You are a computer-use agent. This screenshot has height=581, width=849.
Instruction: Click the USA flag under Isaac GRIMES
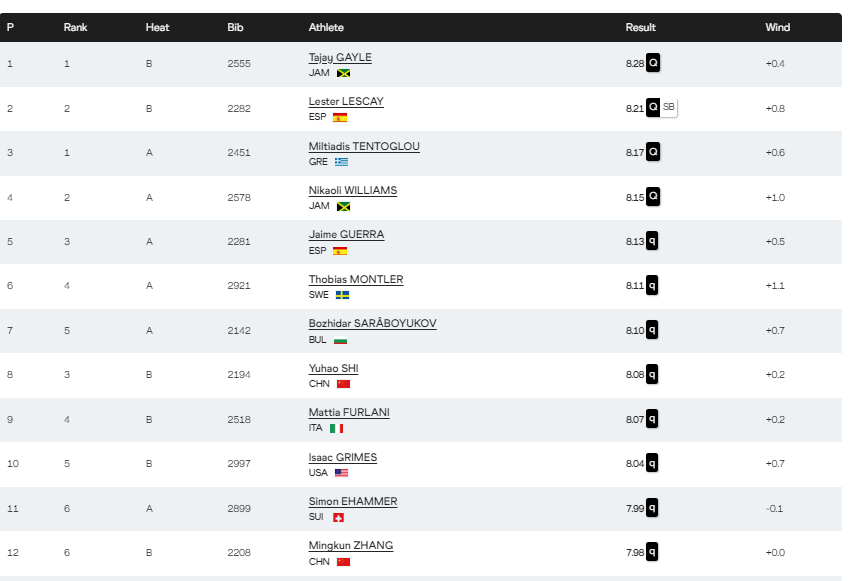(341, 473)
